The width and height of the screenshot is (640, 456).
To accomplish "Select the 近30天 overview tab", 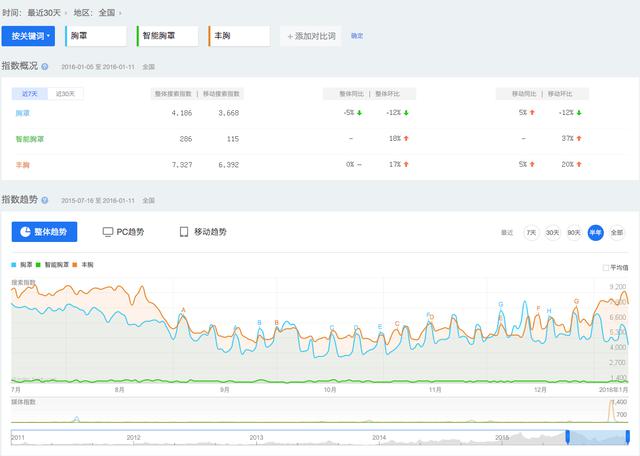I will [x=65, y=94].
